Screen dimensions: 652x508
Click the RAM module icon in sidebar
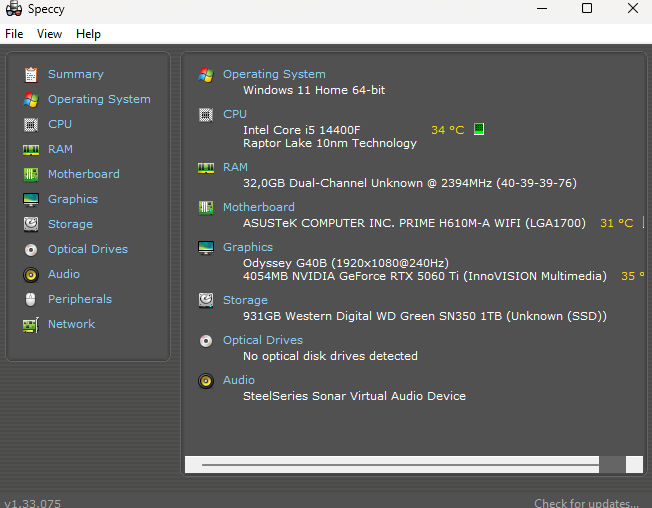(31, 150)
